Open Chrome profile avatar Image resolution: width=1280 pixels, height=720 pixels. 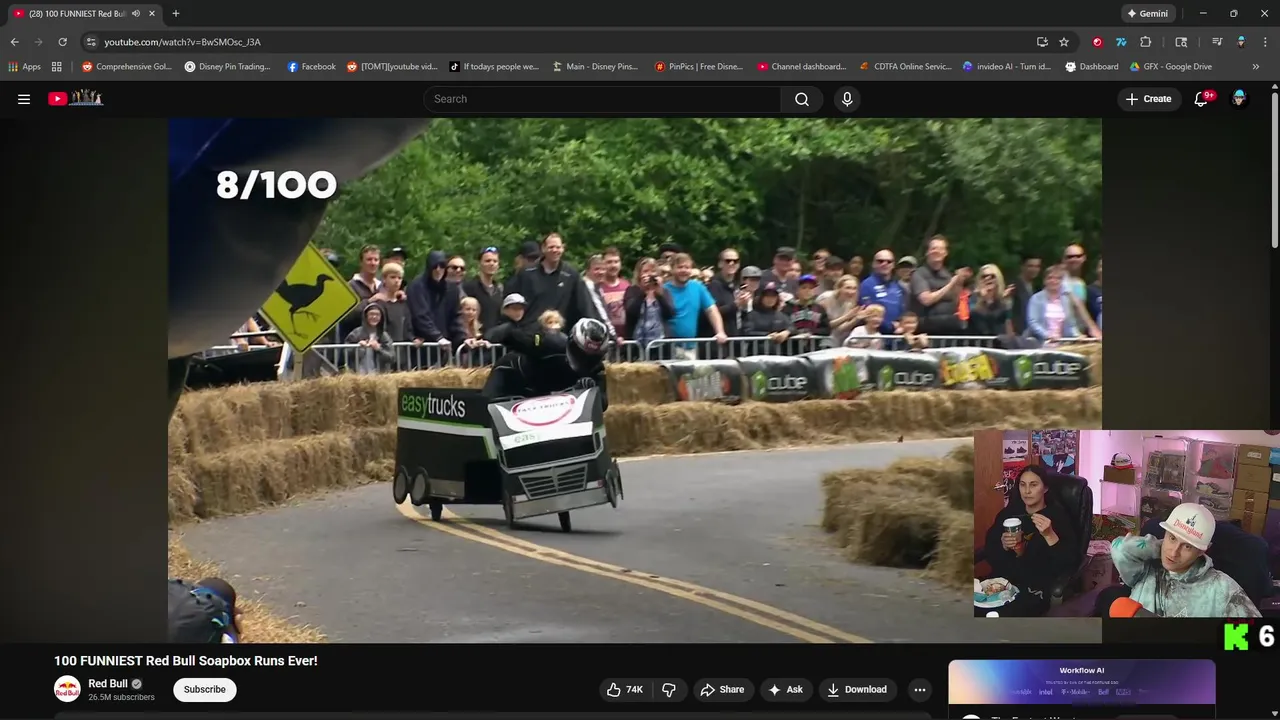click(x=1241, y=42)
